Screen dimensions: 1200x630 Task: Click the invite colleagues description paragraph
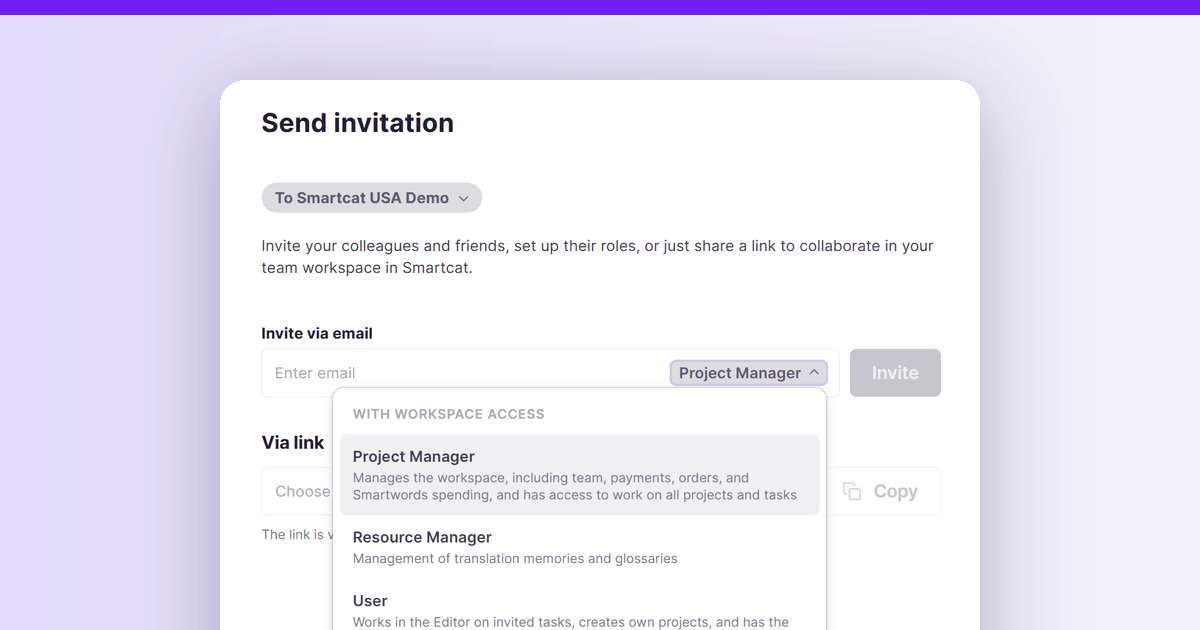[598, 257]
